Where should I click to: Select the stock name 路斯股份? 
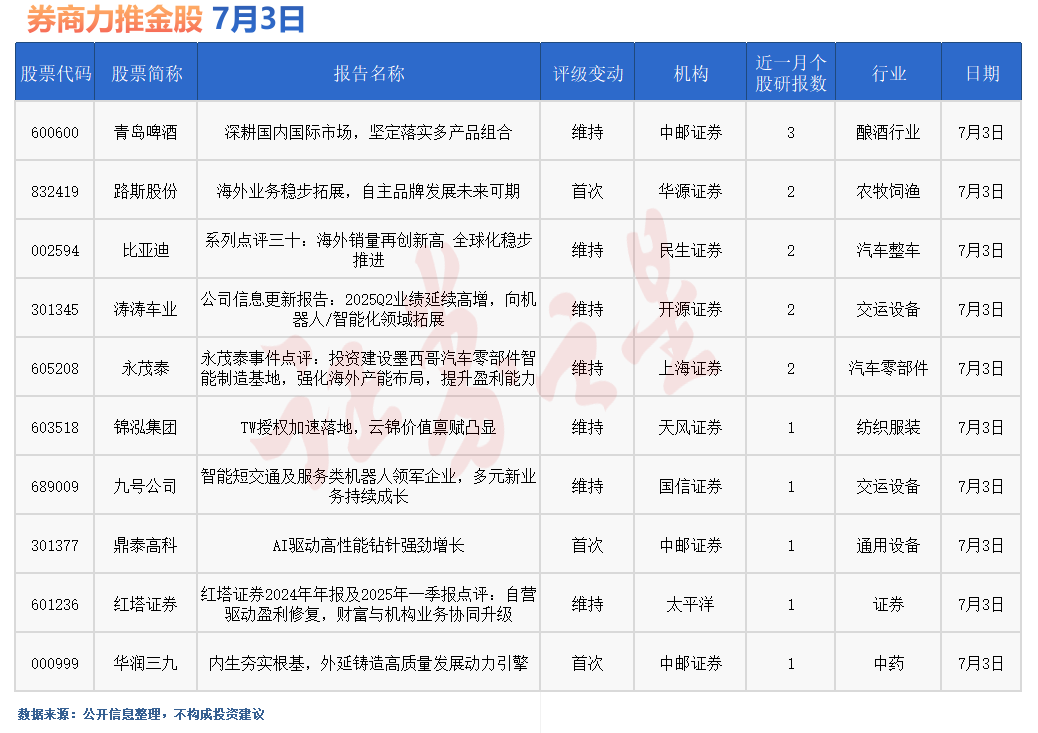(x=146, y=191)
